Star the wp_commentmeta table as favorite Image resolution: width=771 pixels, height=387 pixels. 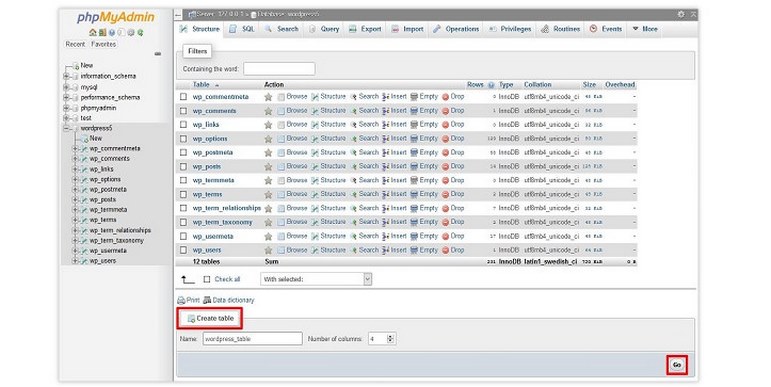pyautogui.click(x=268, y=97)
